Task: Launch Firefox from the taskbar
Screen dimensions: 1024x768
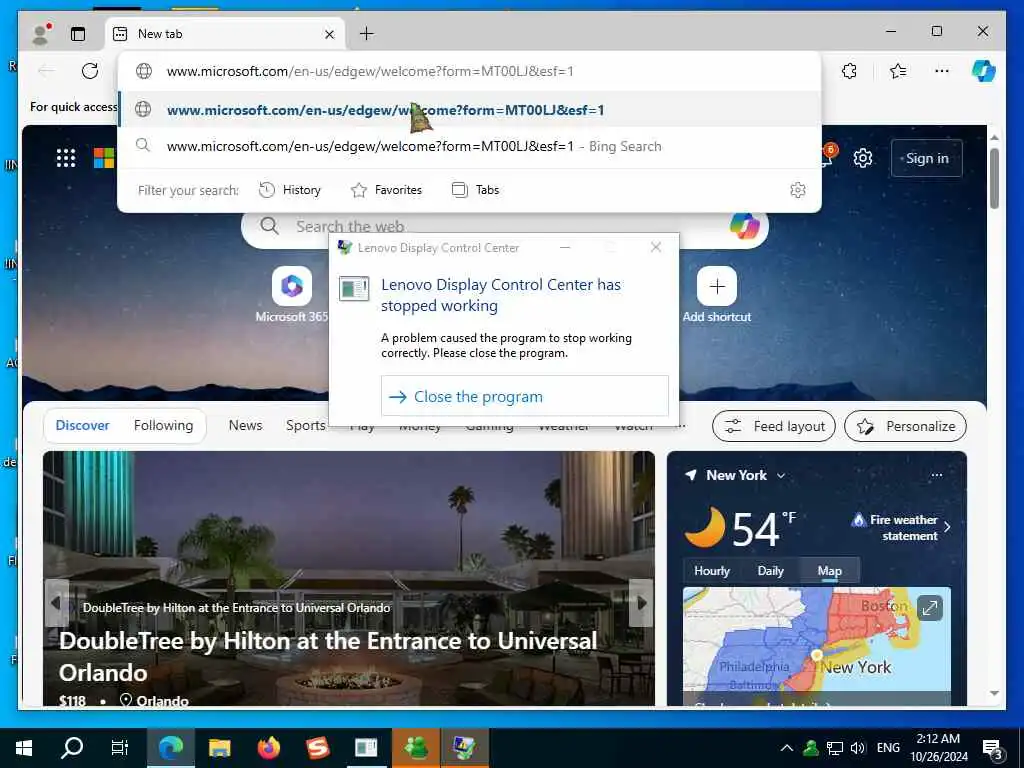Action: click(268, 748)
